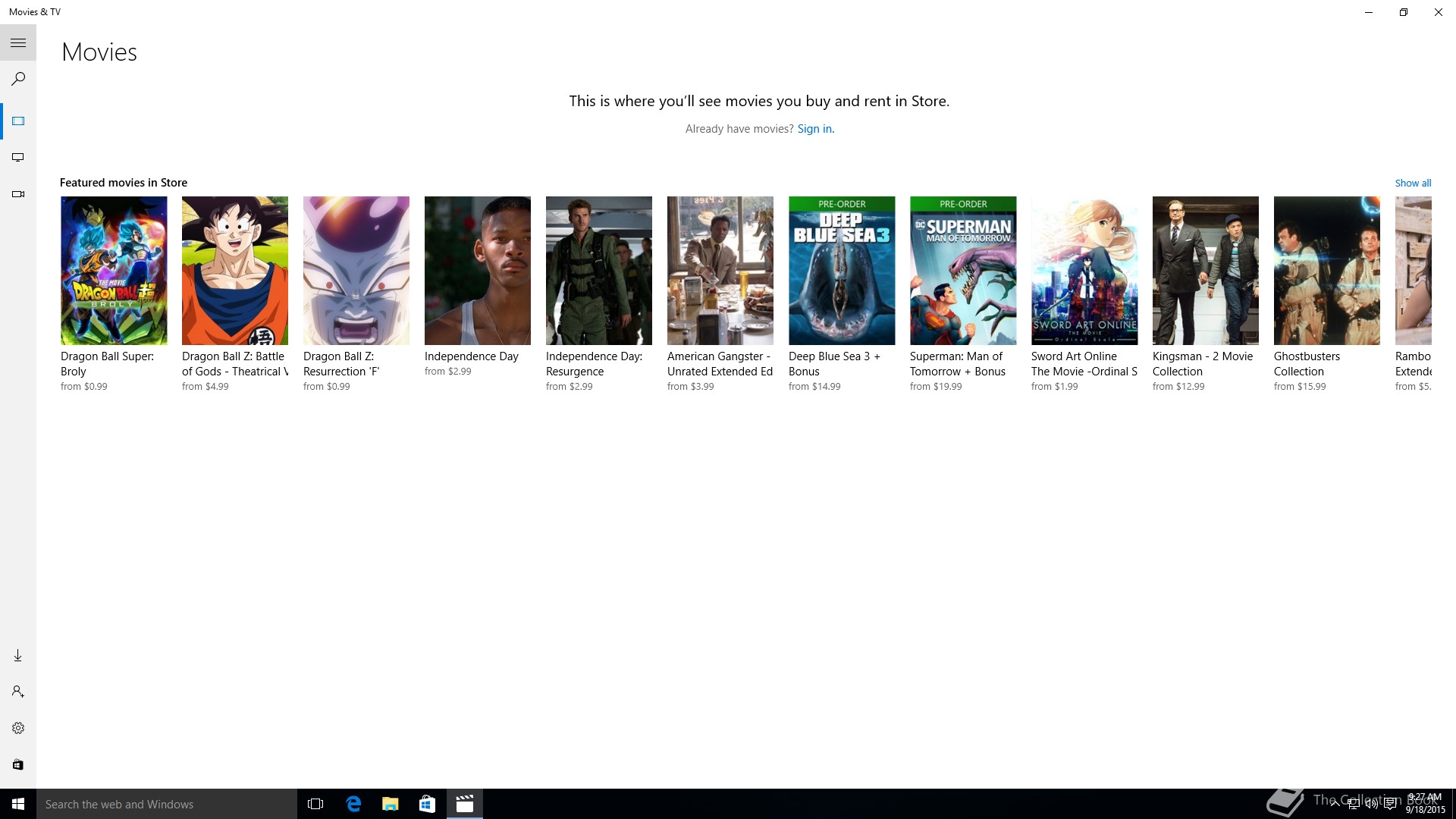The image size is (1456, 819).
Task: Click 'from $1.99' under Sword Art Online
Action: (1055, 387)
